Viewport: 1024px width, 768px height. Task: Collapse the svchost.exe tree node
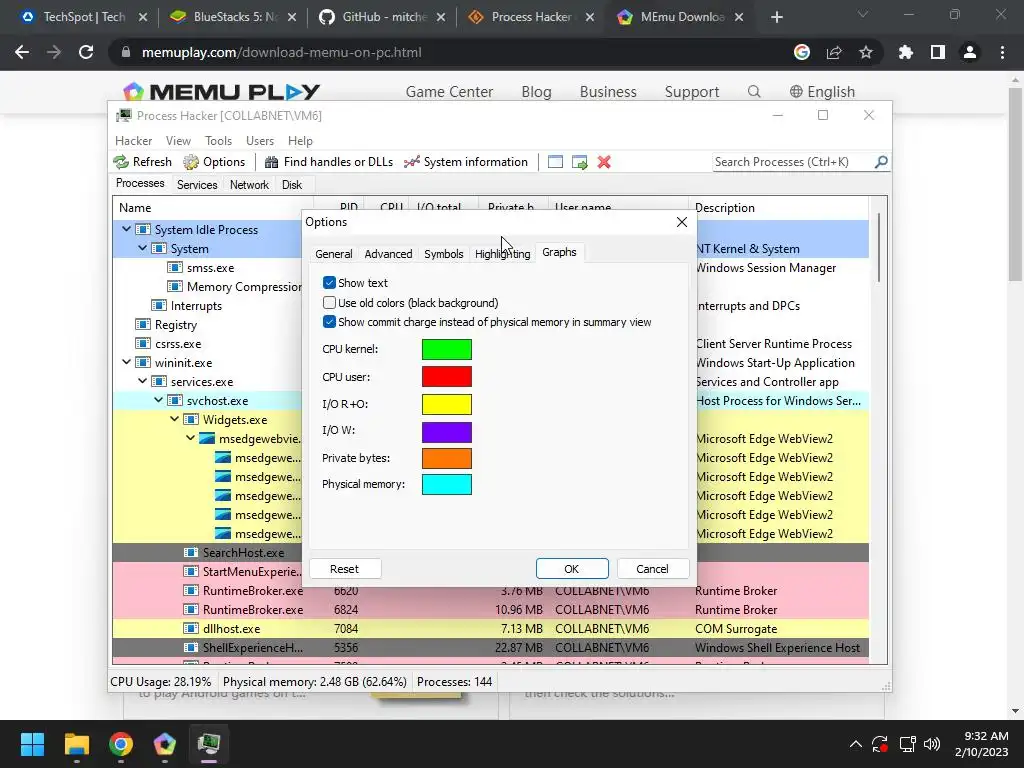(159, 400)
